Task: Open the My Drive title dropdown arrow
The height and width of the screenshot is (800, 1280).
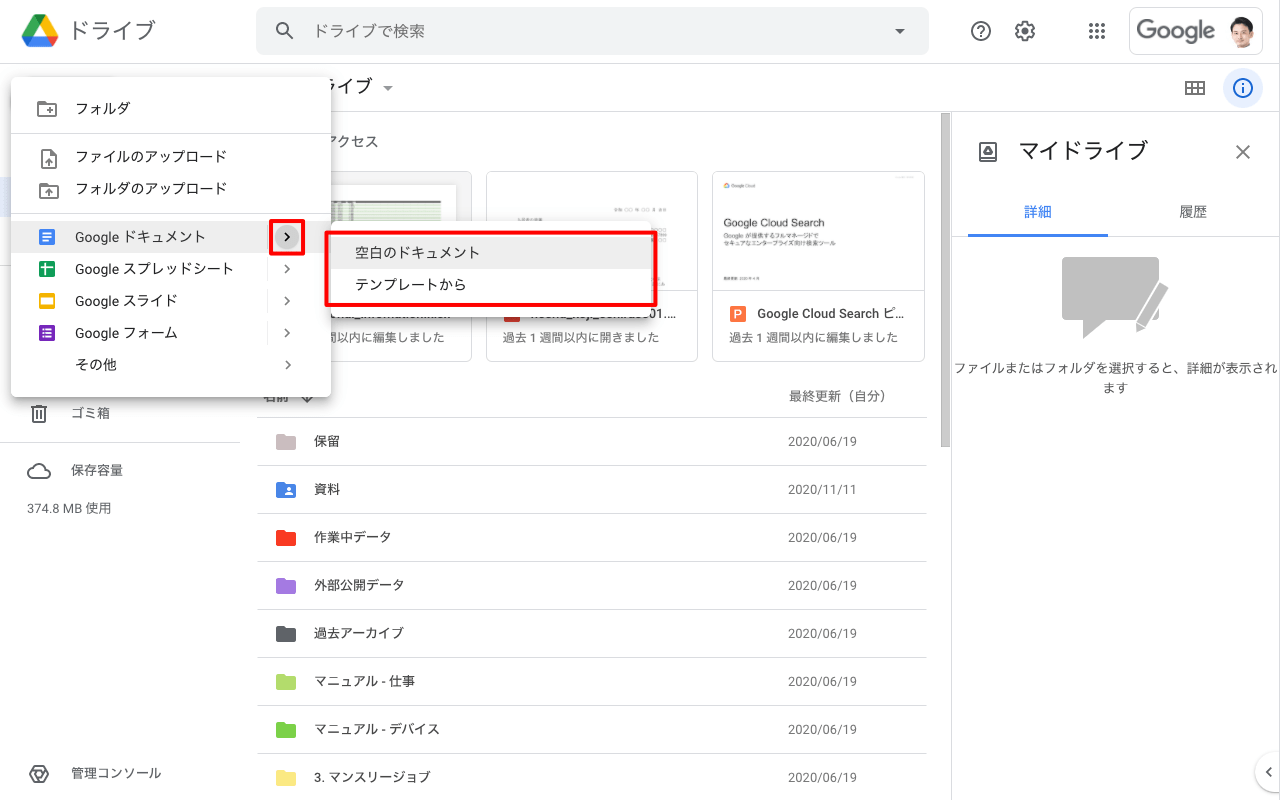Action: click(x=388, y=88)
